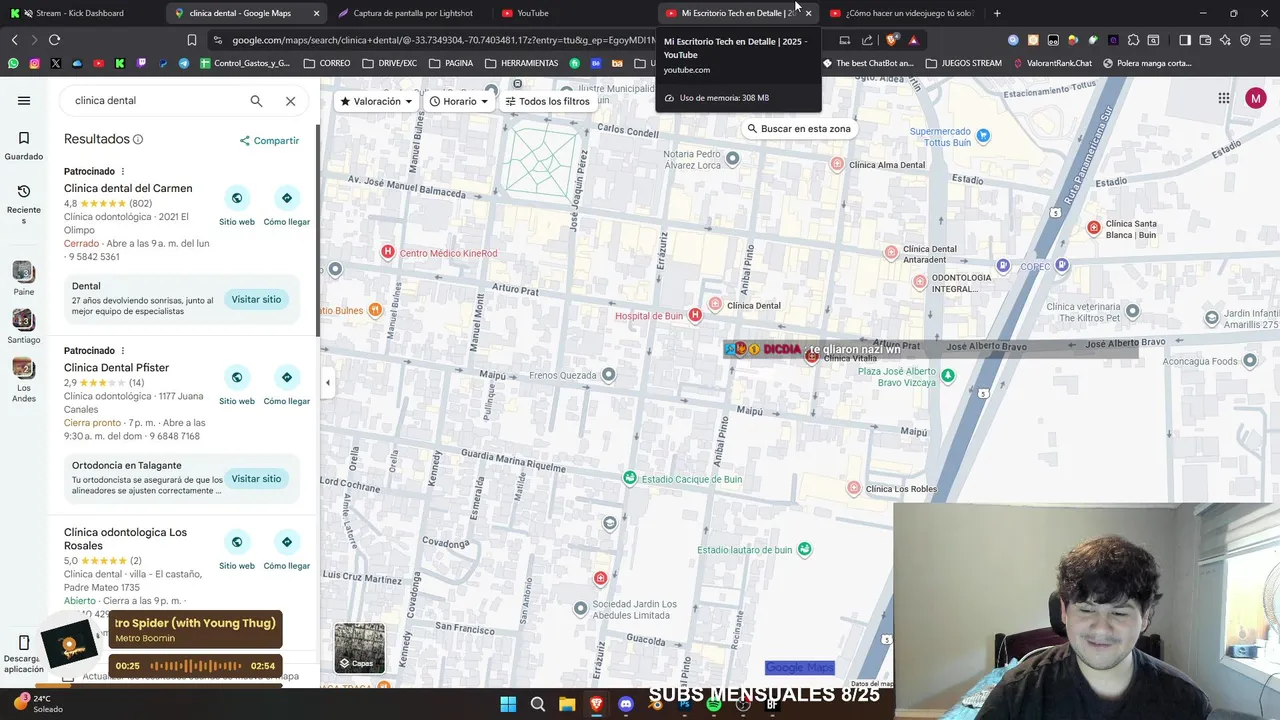Close the Mi Escritorio Tech en Detalle tab
Image resolution: width=1280 pixels, height=720 pixels.
[808, 13]
